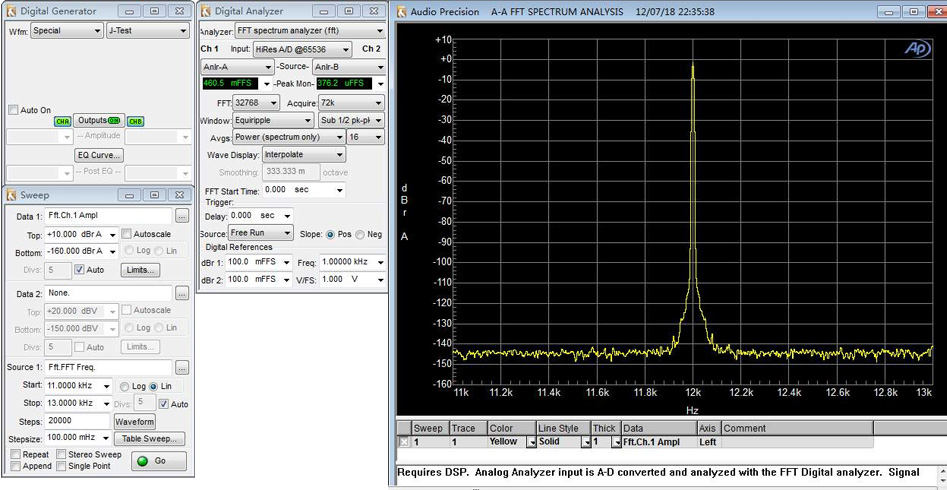Click the Trace column header in trace table

tap(467, 428)
